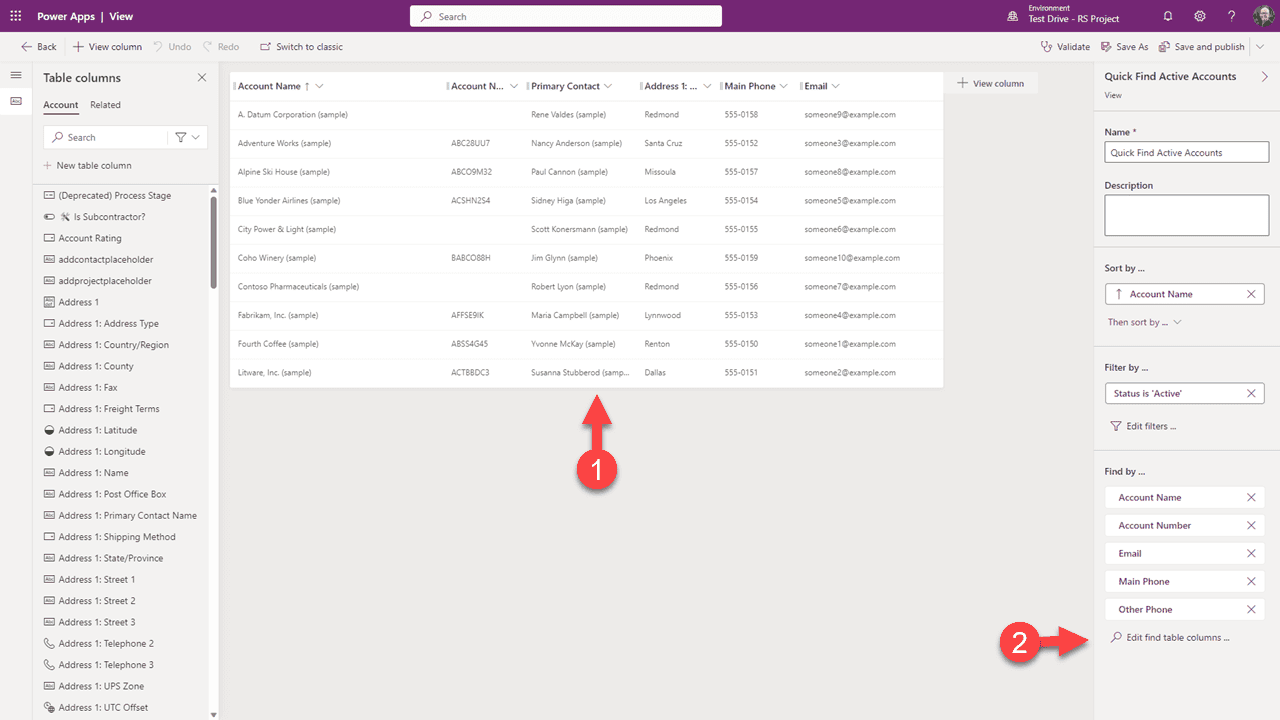Screen dimensions: 1280x720
Task: Remove Email from Find by list
Action: (x=1251, y=553)
